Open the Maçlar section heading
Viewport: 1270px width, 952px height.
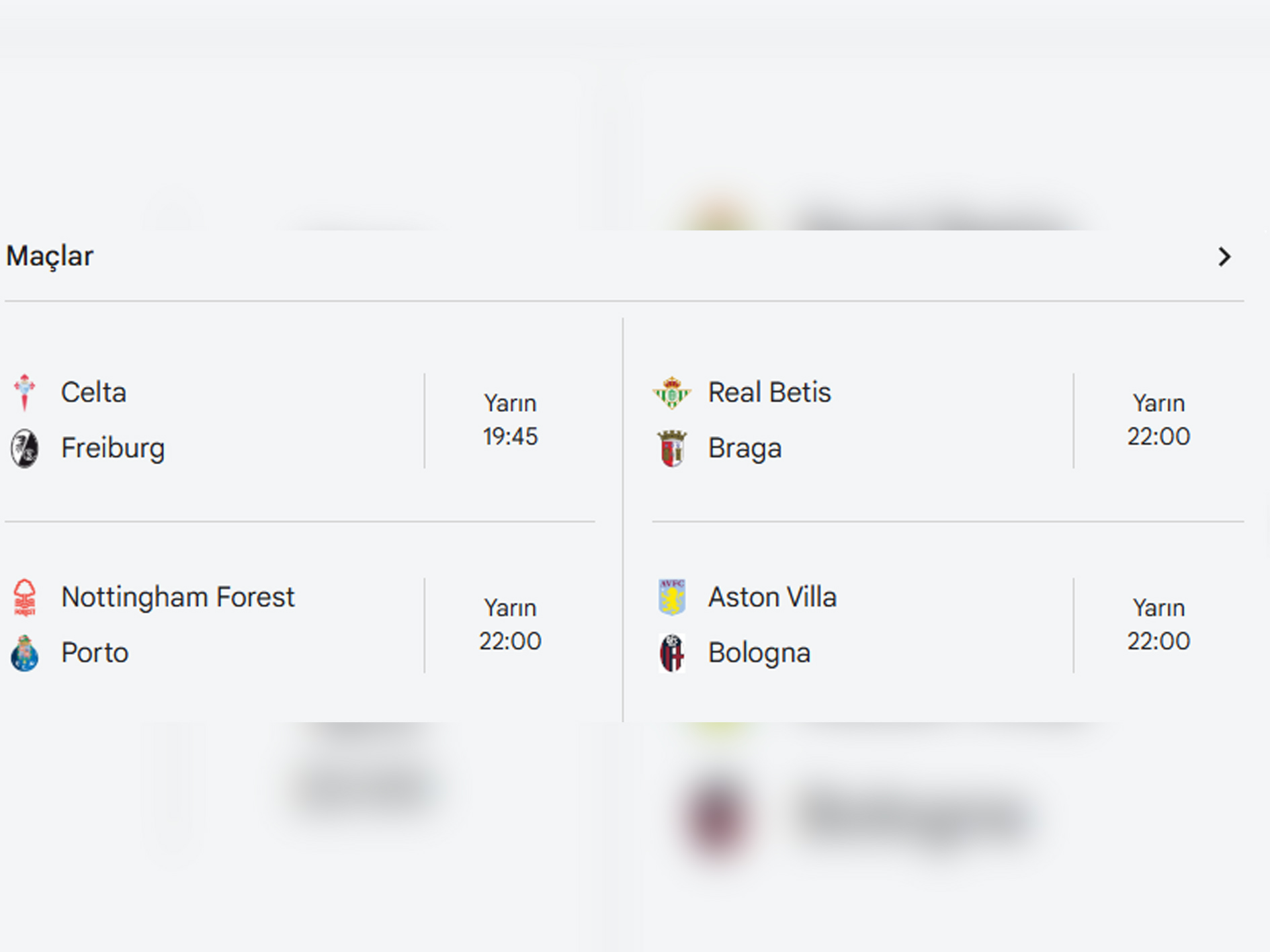(50, 256)
